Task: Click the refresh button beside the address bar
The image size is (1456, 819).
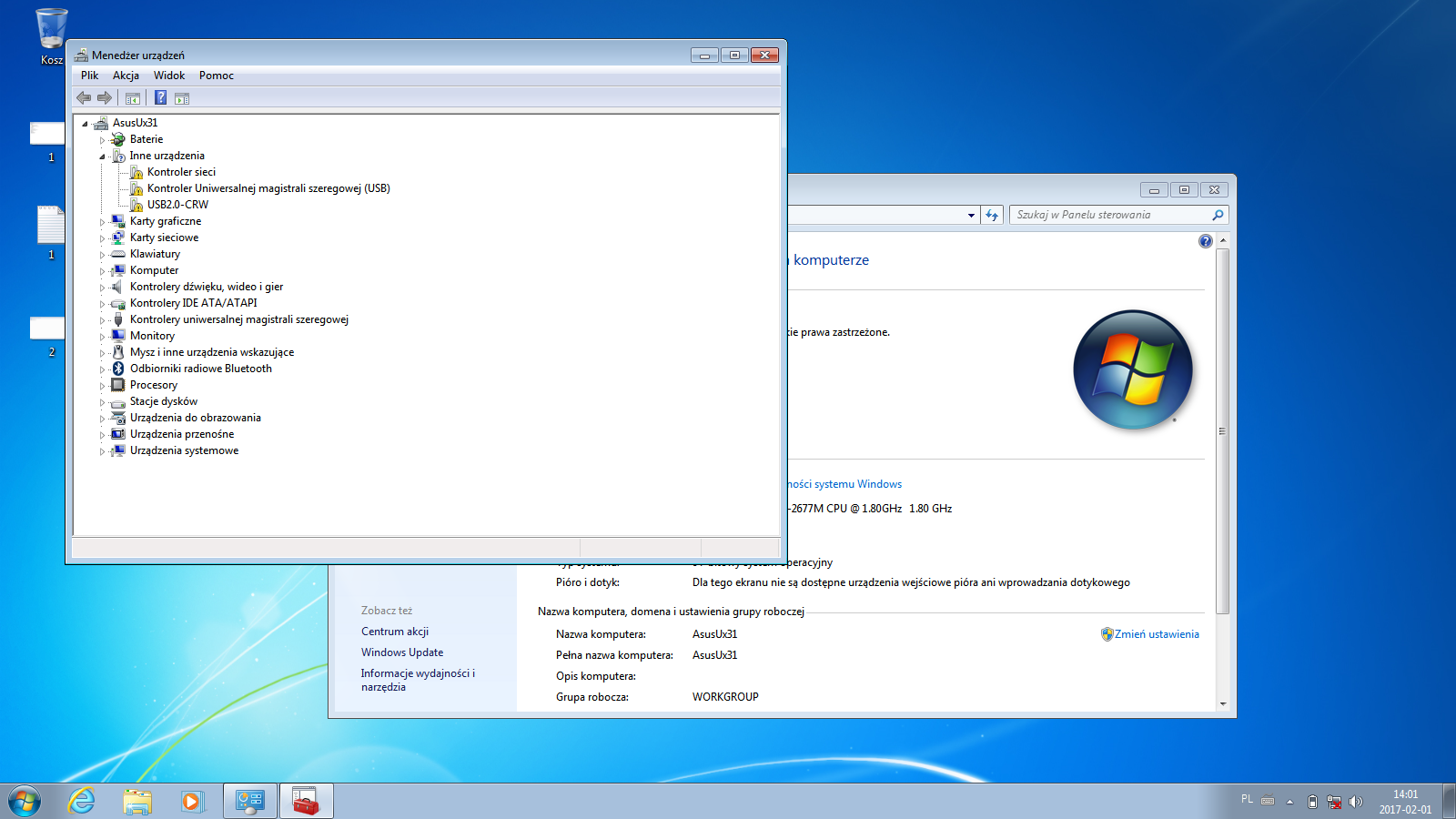Action: coord(992,215)
